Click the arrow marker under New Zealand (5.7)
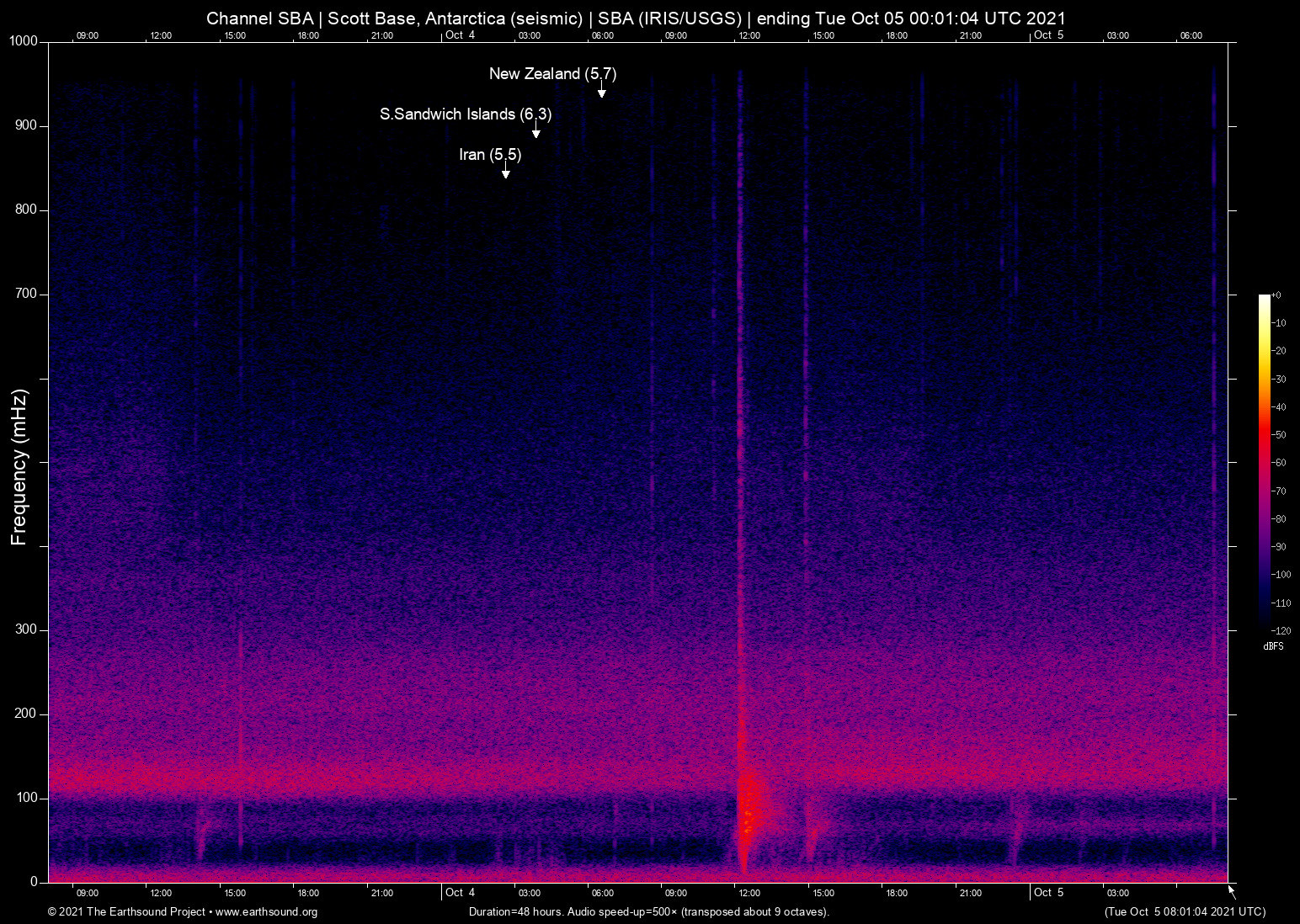 (x=601, y=92)
